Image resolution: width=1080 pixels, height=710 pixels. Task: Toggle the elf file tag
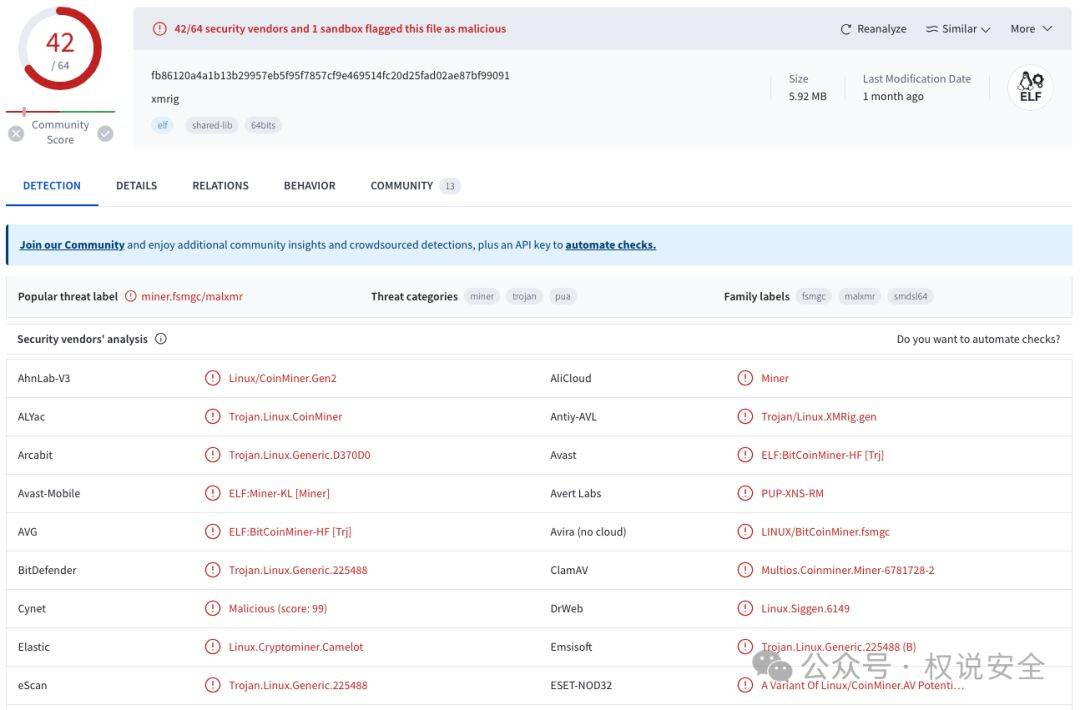163,125
